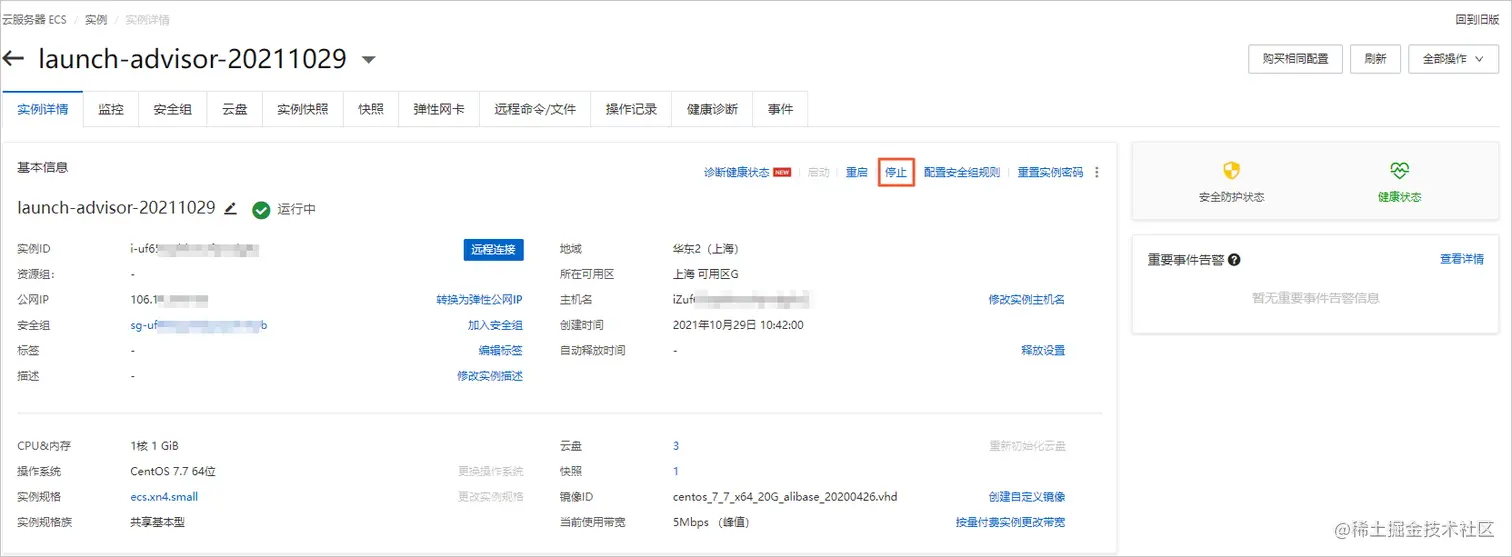Switch to the 实例详情 tab
This screenshot has height=557, width=1512.
point(43,110)
